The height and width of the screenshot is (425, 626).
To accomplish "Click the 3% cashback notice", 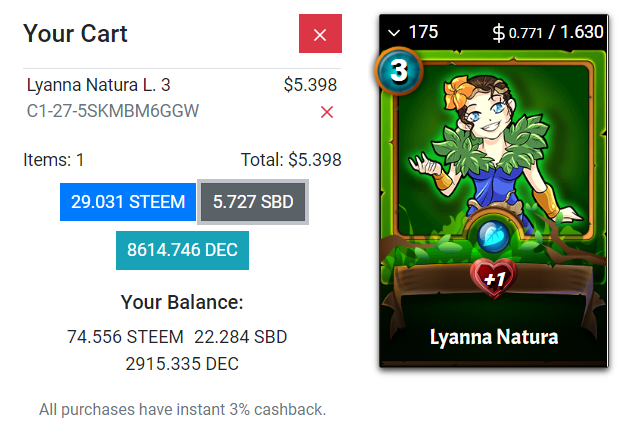I will [x=182, y=409].
